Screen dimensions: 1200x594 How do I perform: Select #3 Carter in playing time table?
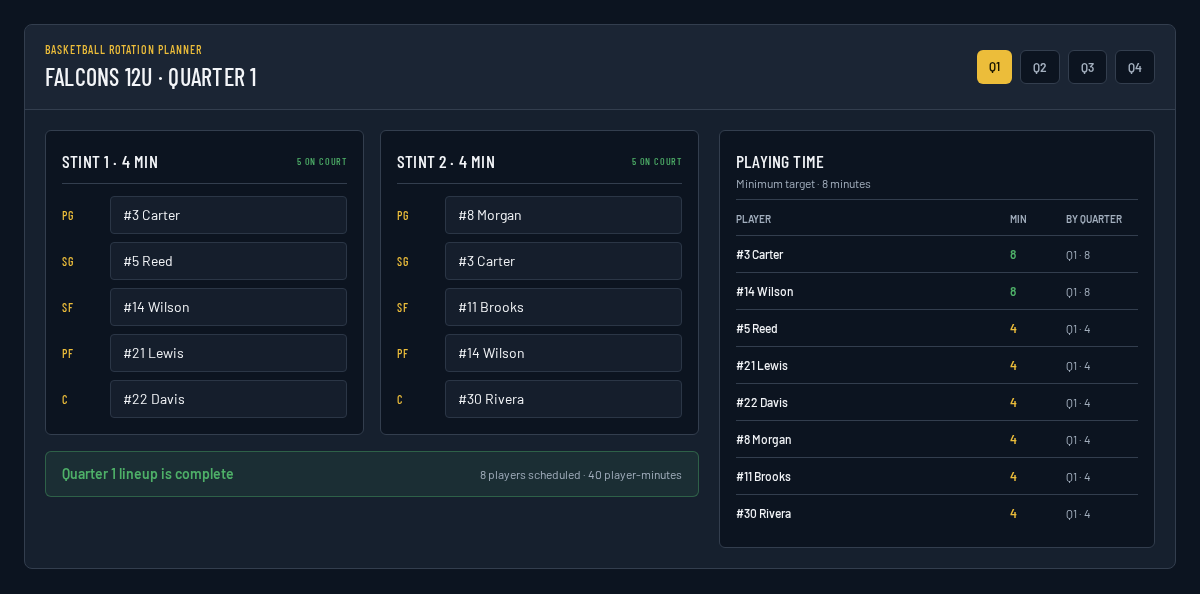pos(937,255)
